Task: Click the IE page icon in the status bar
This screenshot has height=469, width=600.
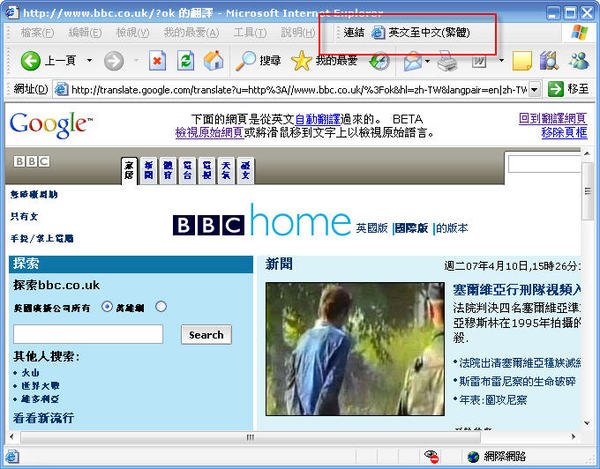Action: point(12,457)
